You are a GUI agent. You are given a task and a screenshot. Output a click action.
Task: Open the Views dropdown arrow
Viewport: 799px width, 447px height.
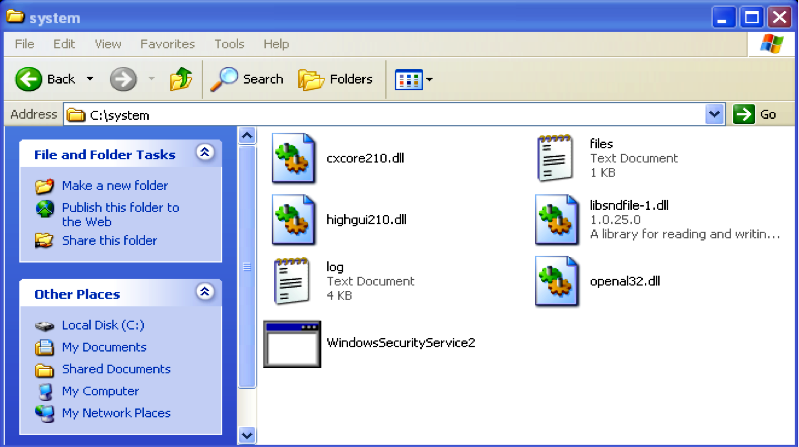coord(429,80)
